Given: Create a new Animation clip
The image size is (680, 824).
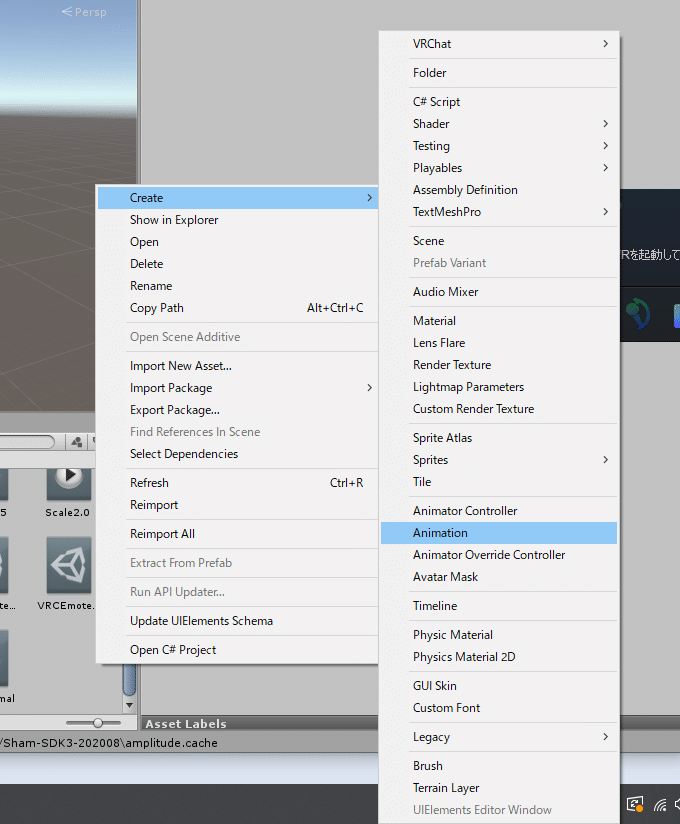Looking at the screenshot, I should (x=499, y=533).
